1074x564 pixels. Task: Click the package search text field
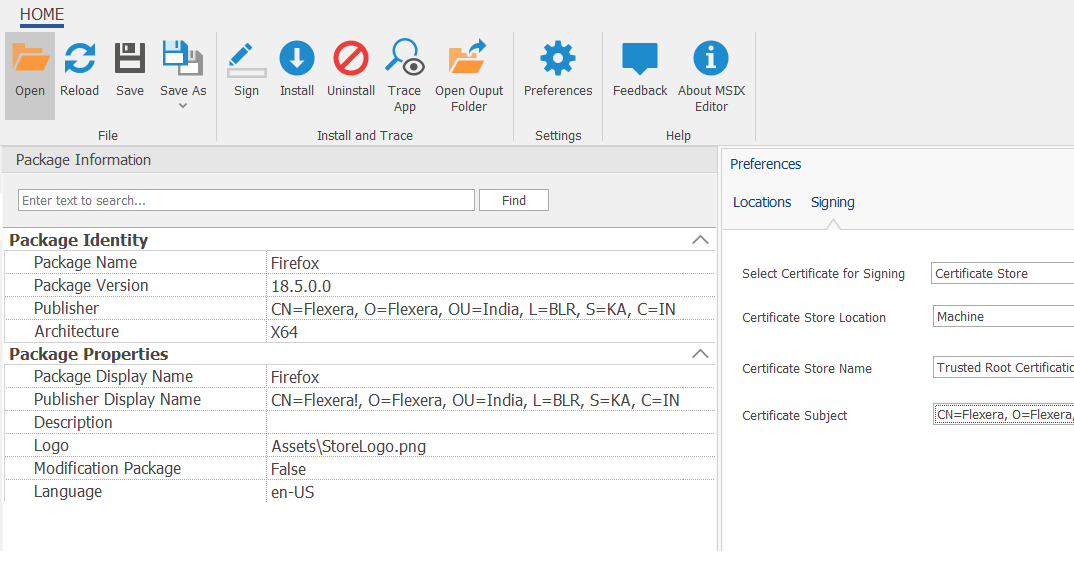click(246, 200)
